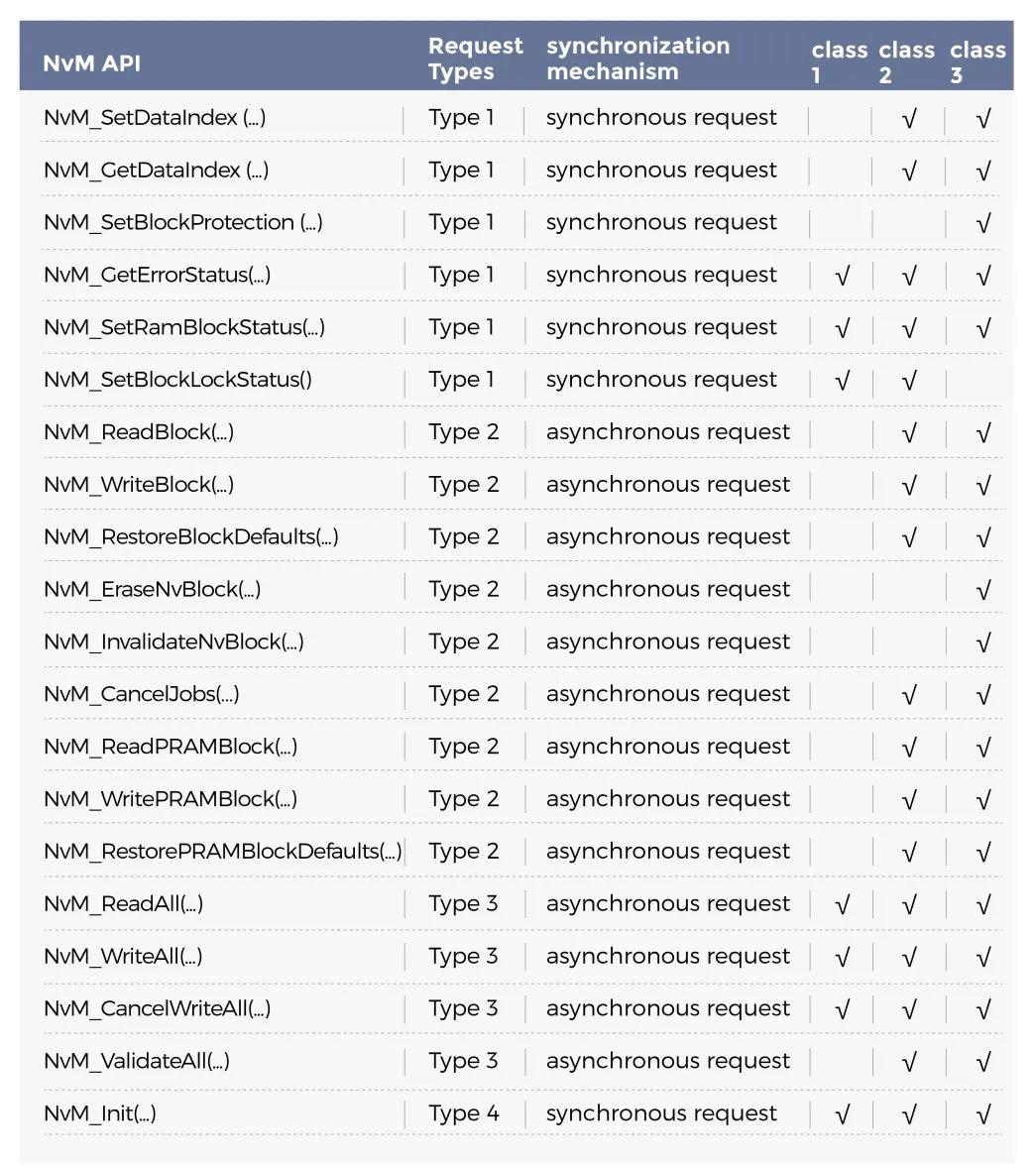The image size is (1036, 1168).
Task: Click the class 1 column header
Action: point(839,61)
